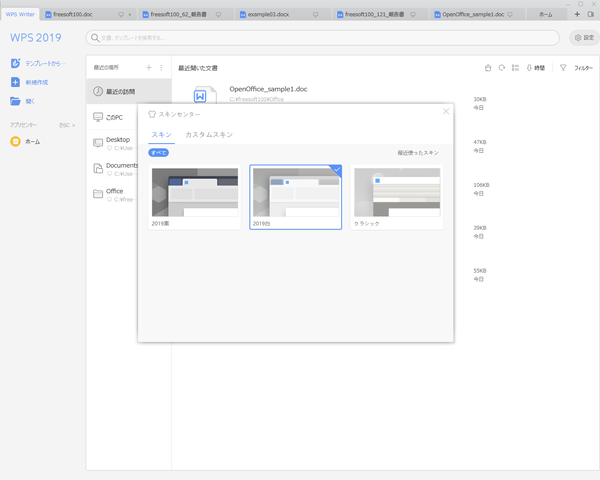Click the 最近開いた文書 heading

(x=198, y=68)
